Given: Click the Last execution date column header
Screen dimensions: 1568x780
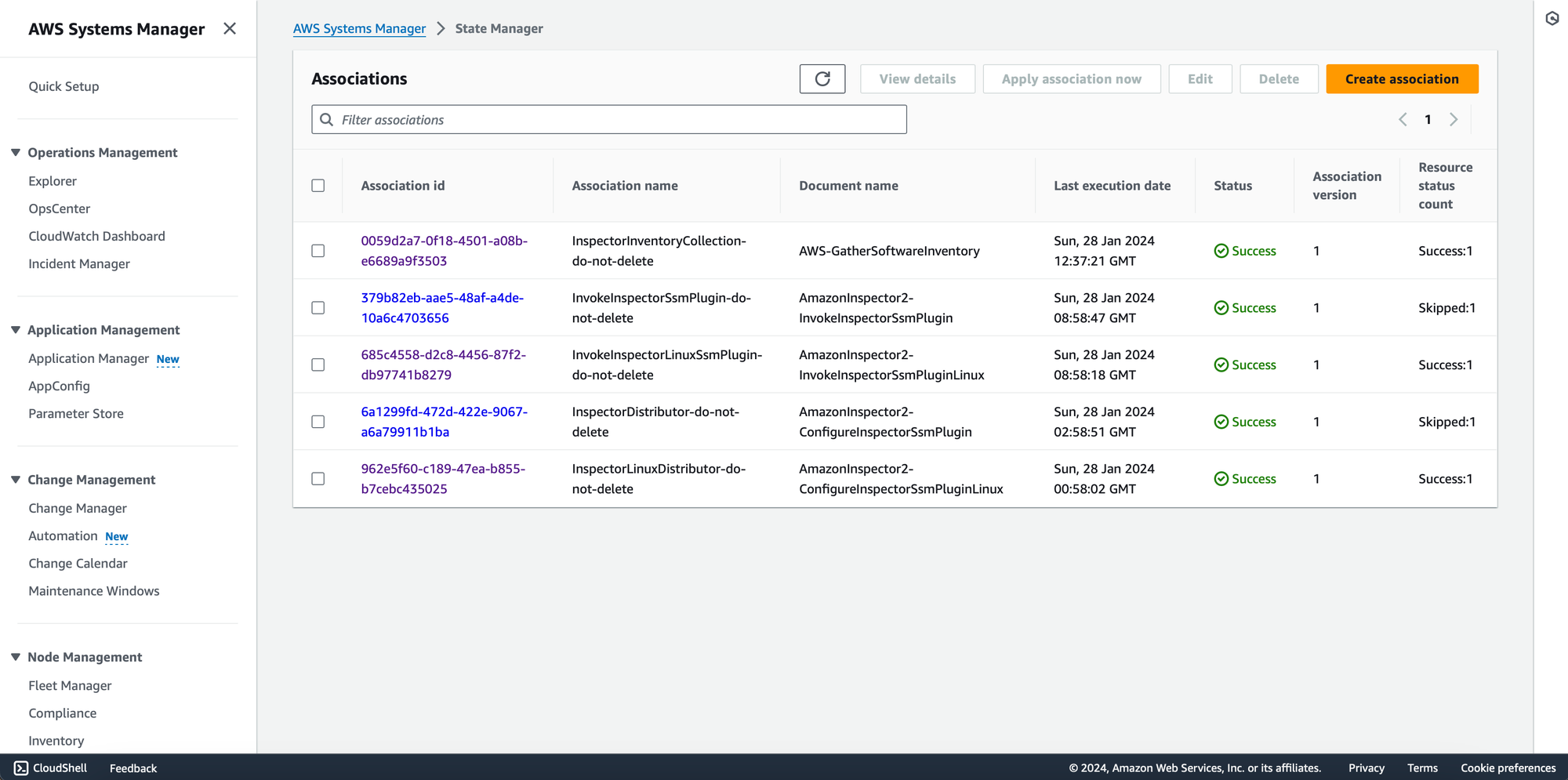Looking at the screenshot, I should pos(1112,186).
